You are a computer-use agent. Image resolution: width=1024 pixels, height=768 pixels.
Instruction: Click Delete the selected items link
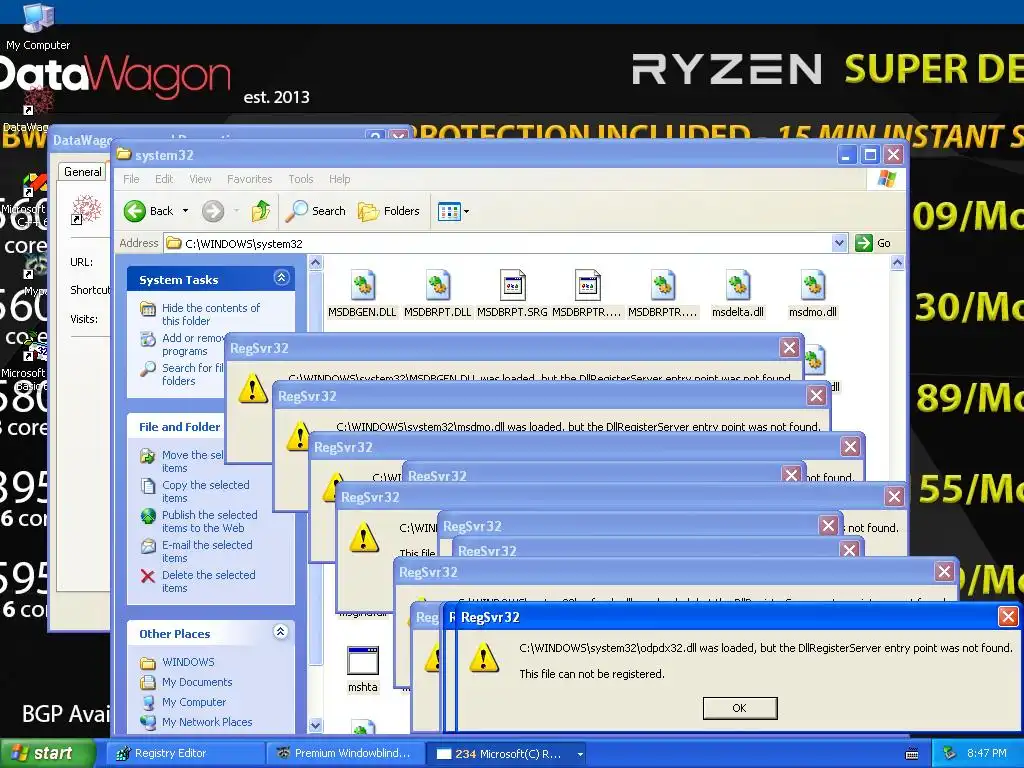click(208, 581)
